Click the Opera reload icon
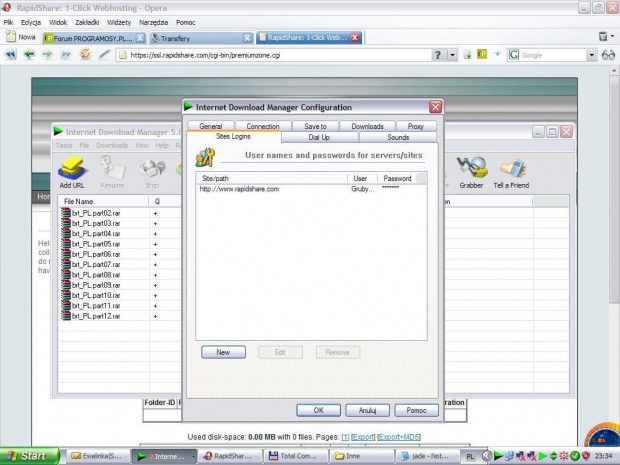The width and height of the screenshot is (620, 465). click(x=85, y=54)
